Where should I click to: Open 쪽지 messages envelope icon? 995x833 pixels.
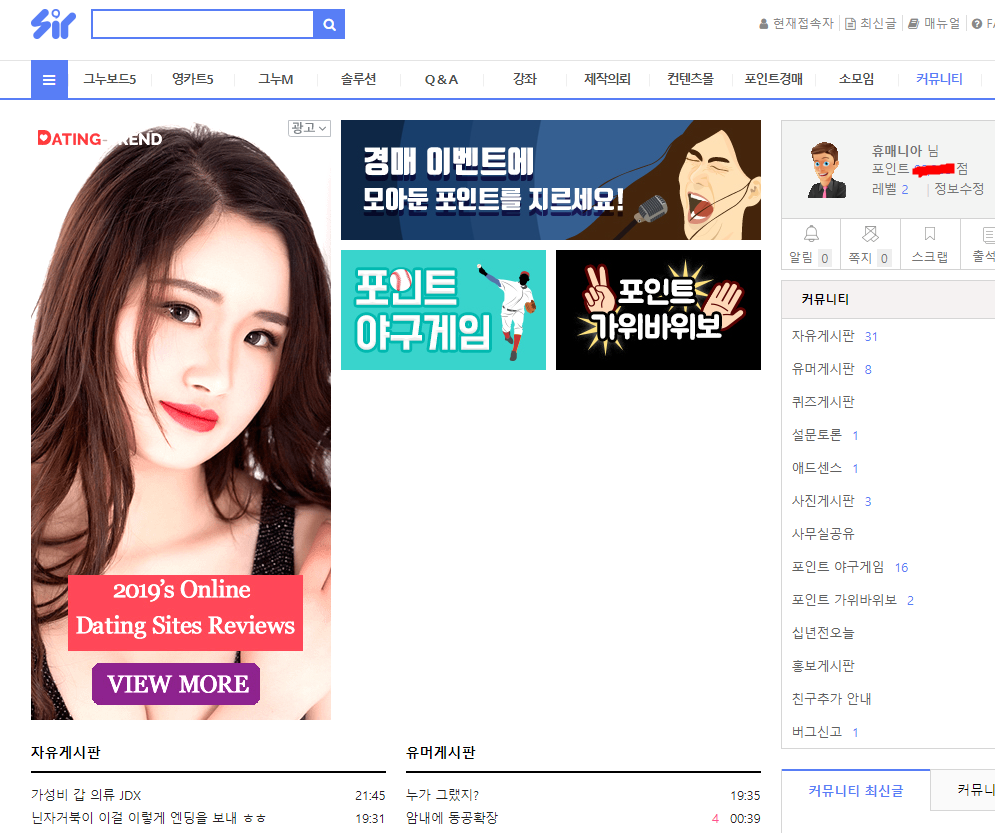(870, 235)
